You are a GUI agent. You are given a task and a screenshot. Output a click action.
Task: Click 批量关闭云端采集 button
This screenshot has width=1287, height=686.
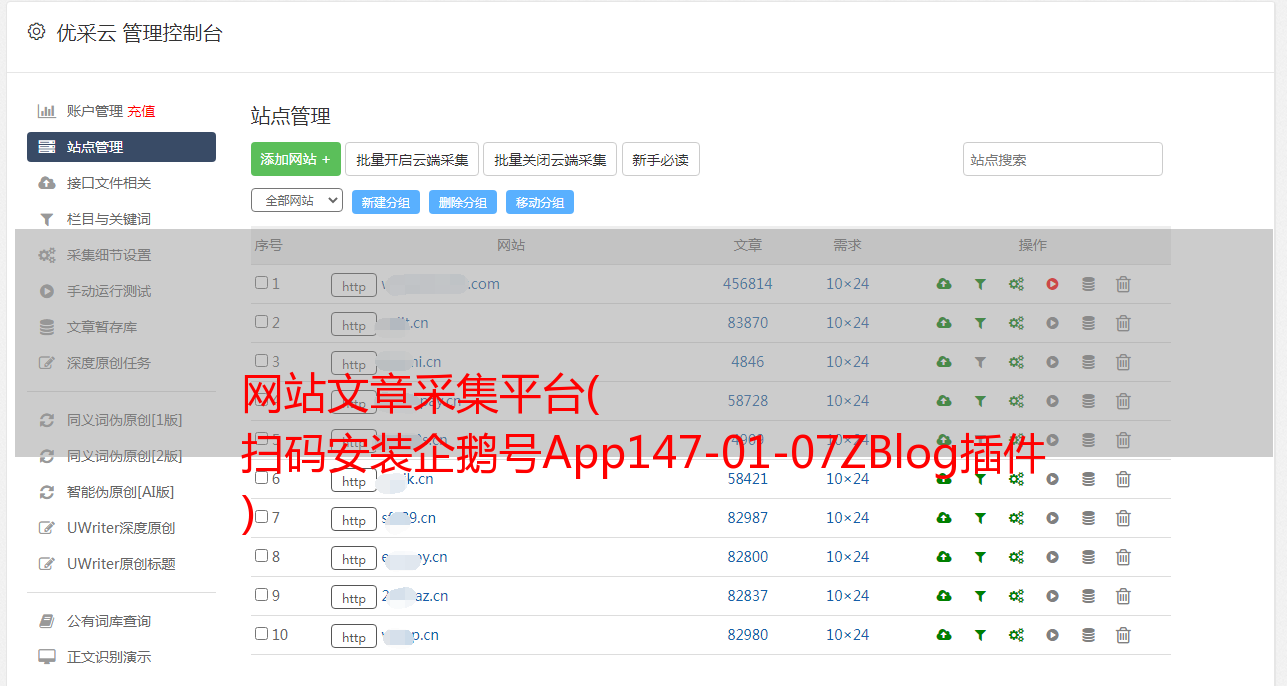point(550,159)
